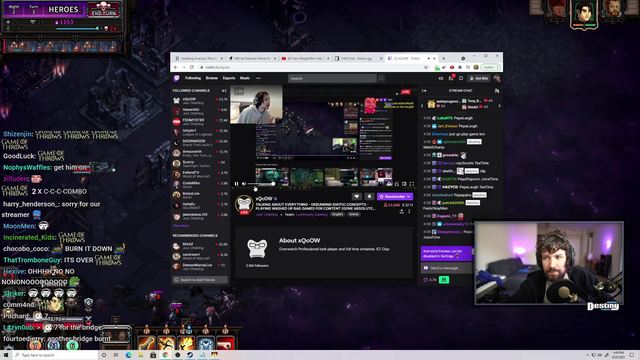Open MOONMOON channel in sidebar

click(x=200, y=142)
